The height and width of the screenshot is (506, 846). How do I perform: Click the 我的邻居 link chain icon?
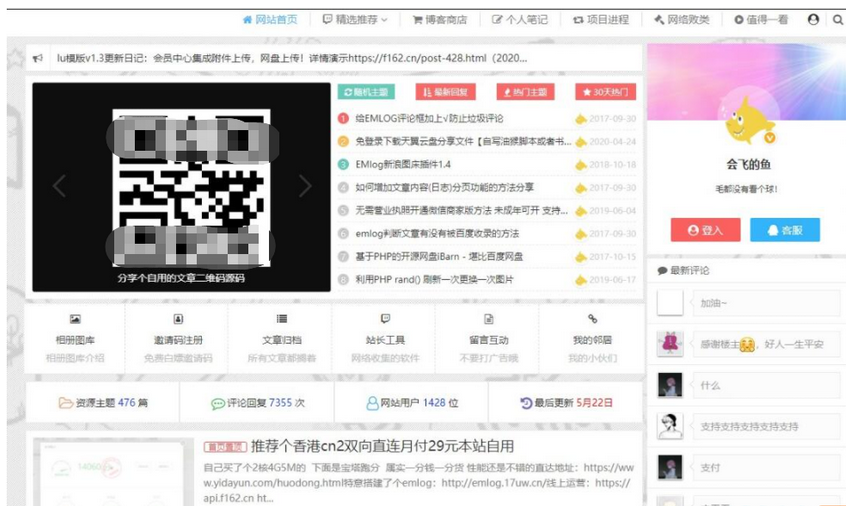[592, 319]
